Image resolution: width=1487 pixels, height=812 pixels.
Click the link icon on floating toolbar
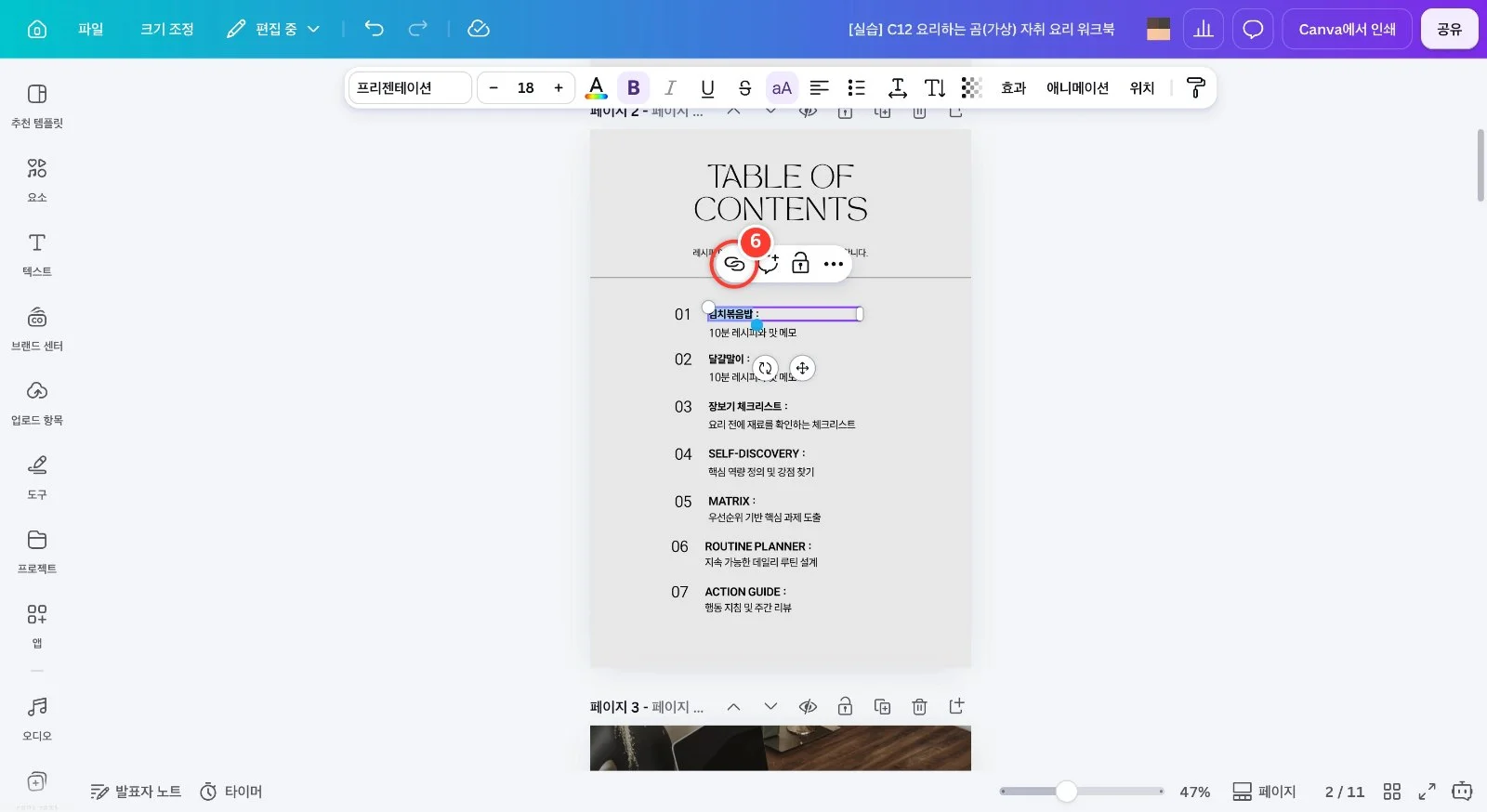tap(734, 264)
